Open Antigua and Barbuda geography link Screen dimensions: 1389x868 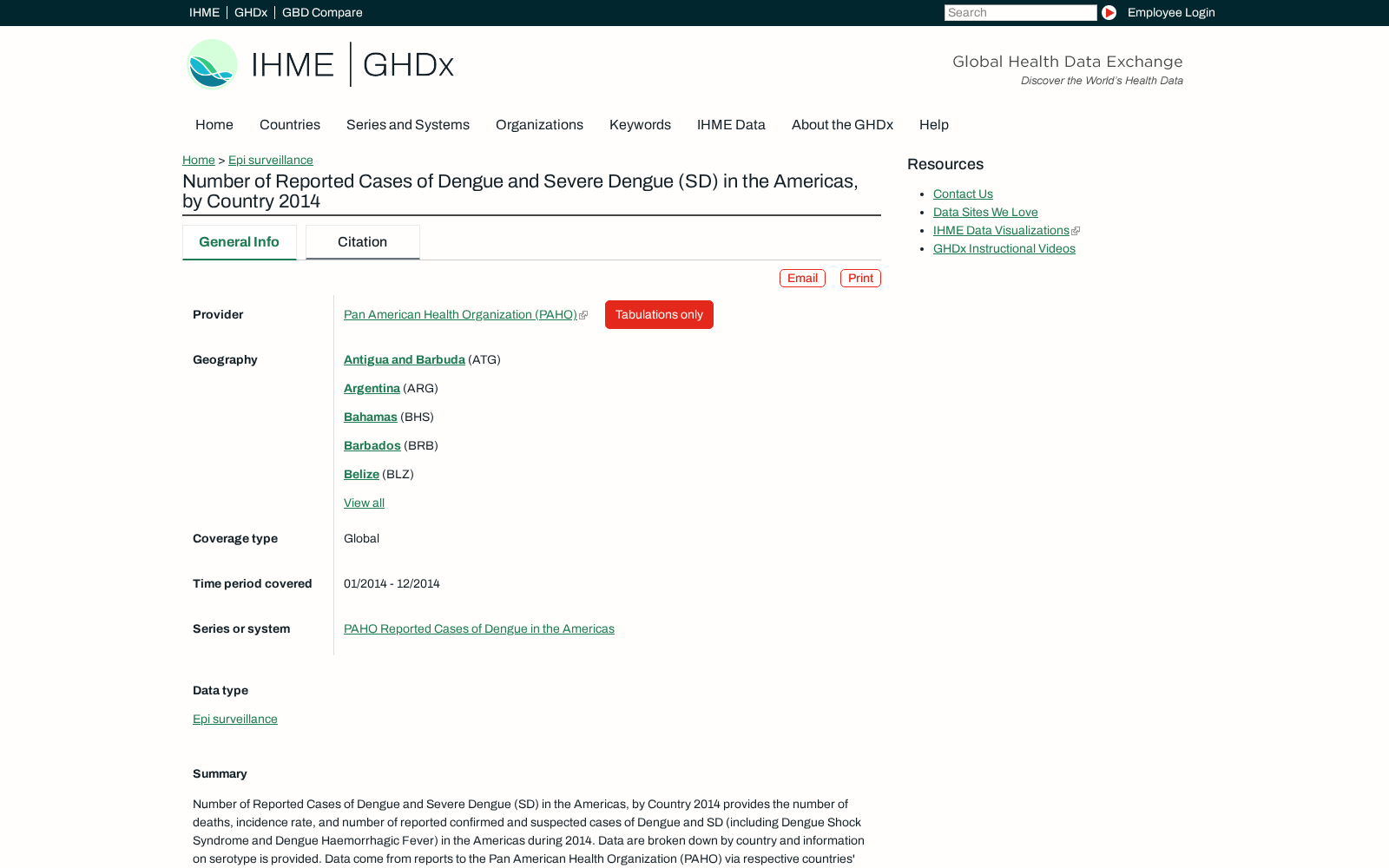405,359
